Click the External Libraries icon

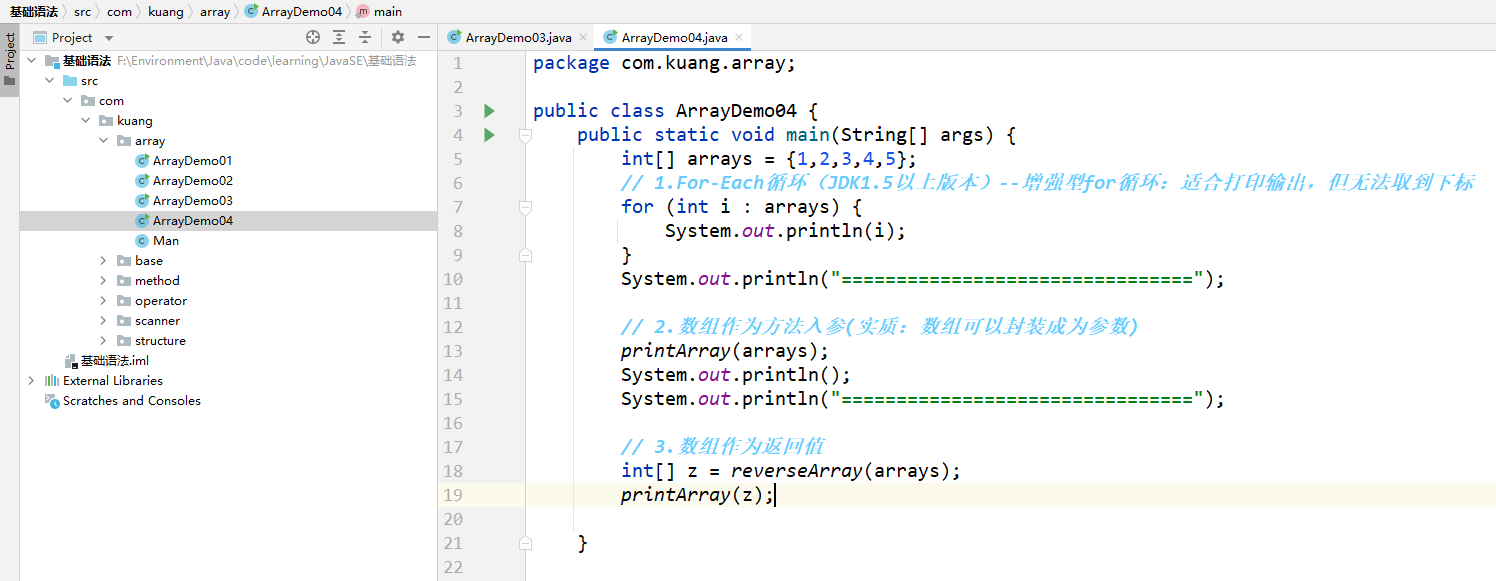(x=52, y=381)
